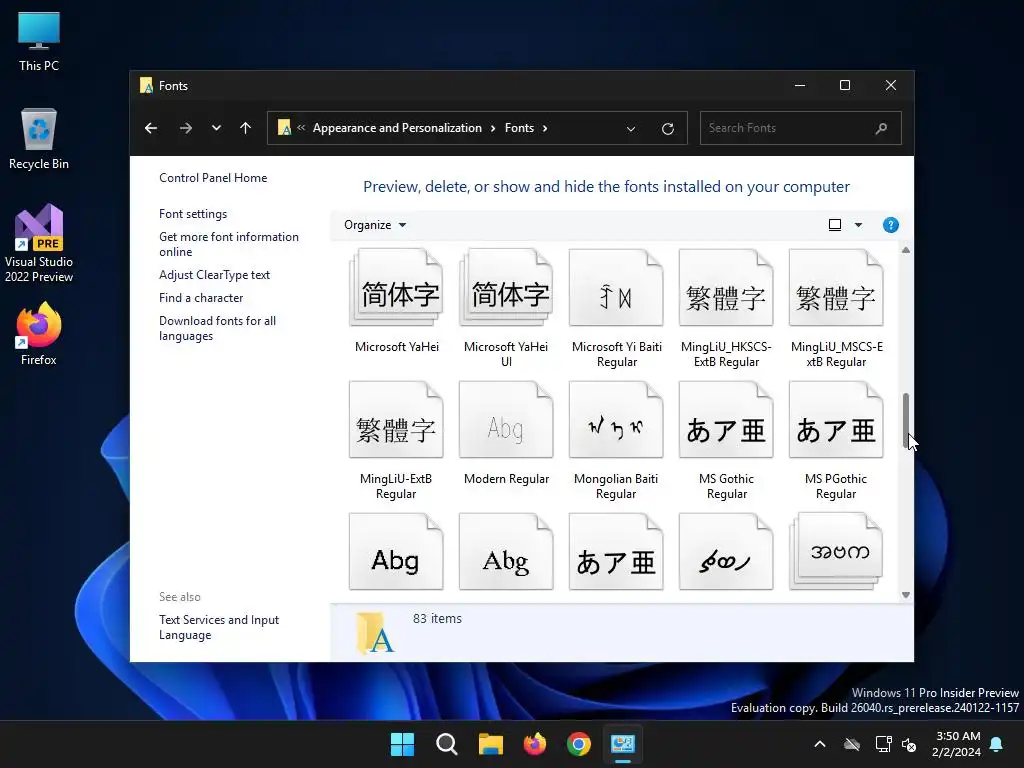Refresh the Fonts folder view
Viewport: 1024px width, 768px height.
coord(667,129)
